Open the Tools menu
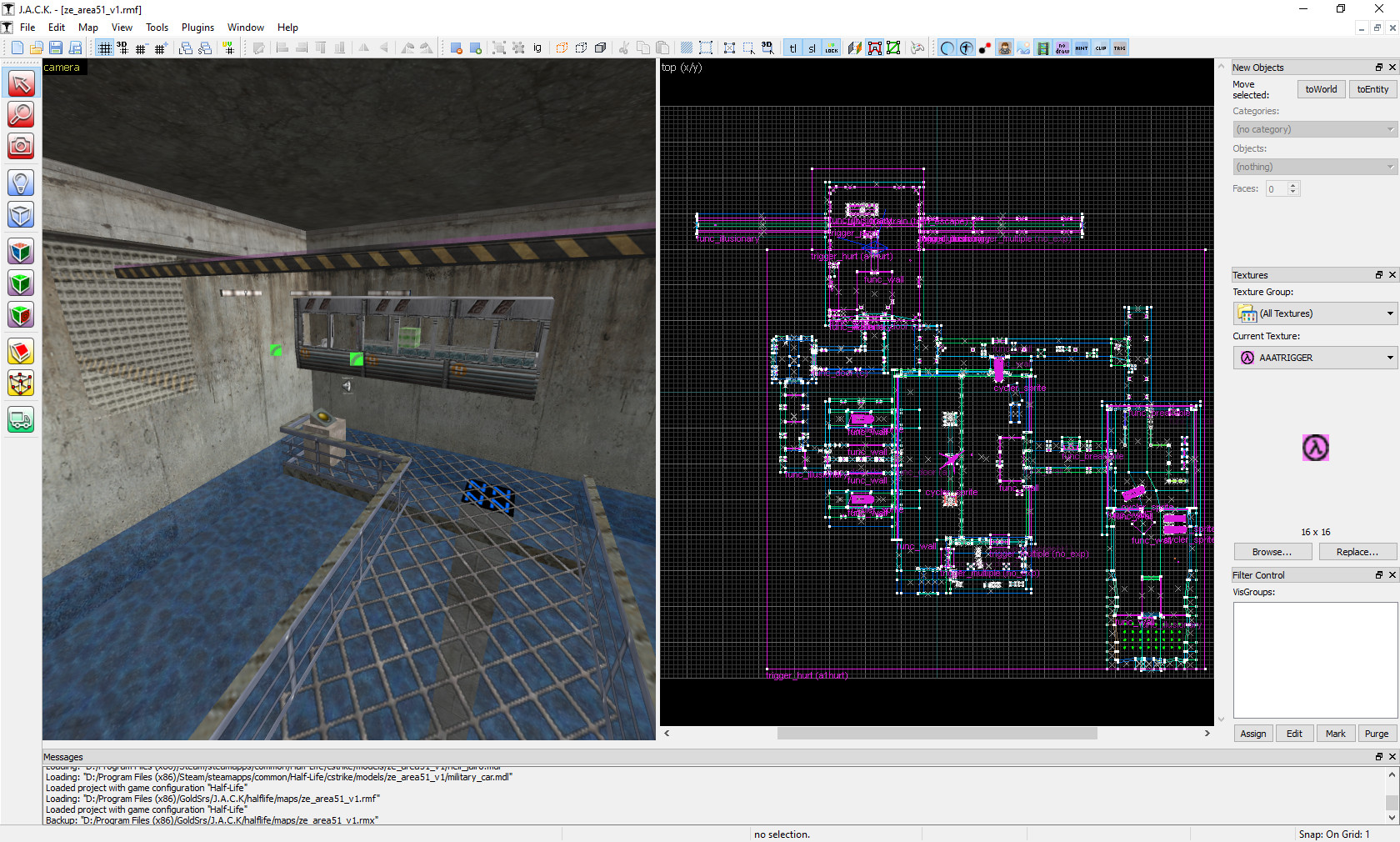1400x842 pixels. [x=157, y=28]
